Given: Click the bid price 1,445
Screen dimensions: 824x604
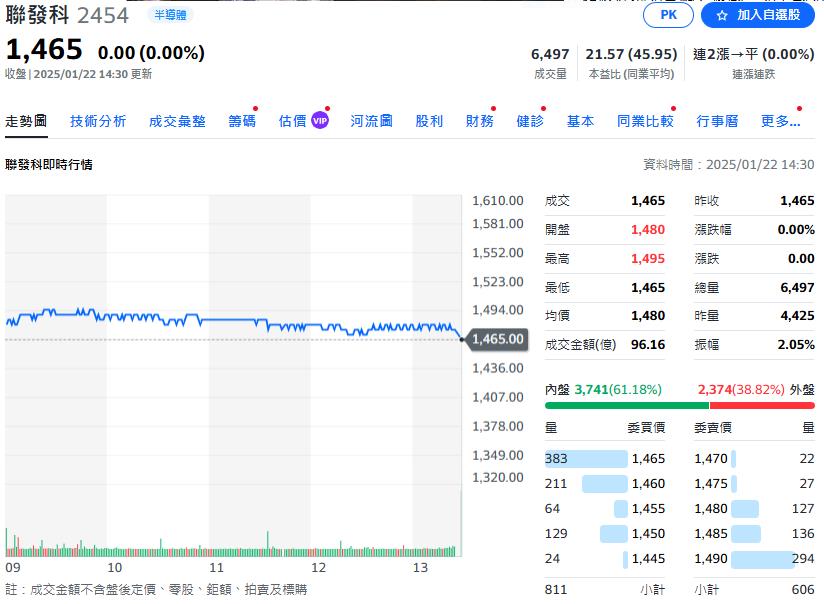Looking at the screenshot, I should pos(648,559).
